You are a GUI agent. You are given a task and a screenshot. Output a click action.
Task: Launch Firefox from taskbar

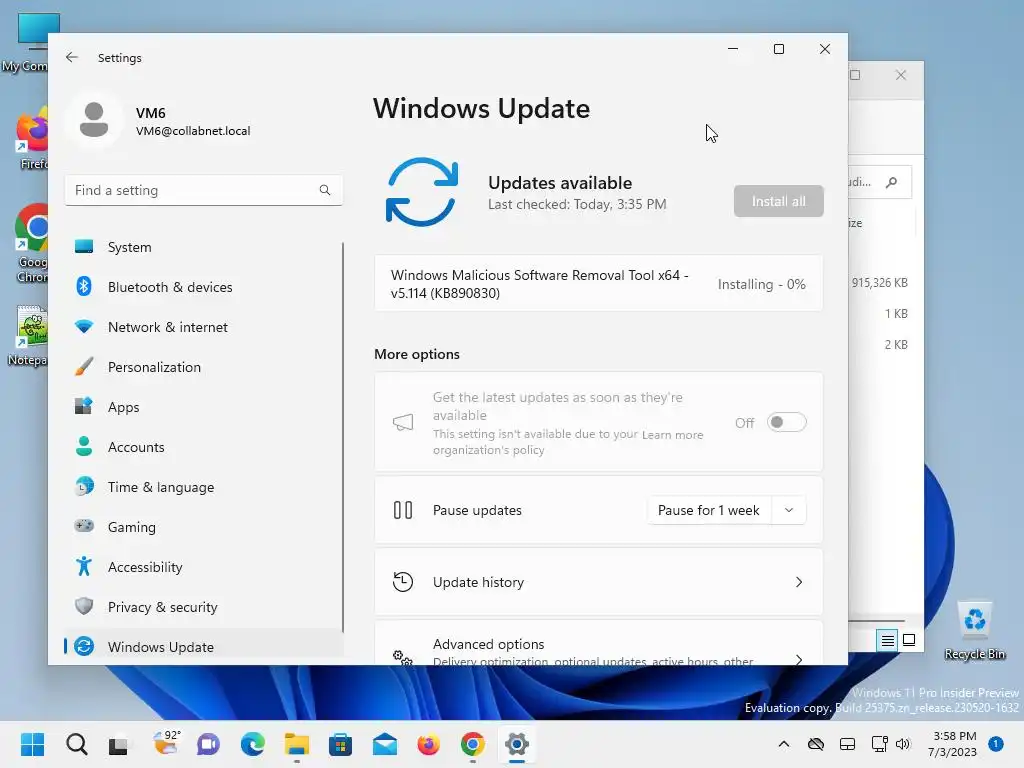click(x=428, y=744)
